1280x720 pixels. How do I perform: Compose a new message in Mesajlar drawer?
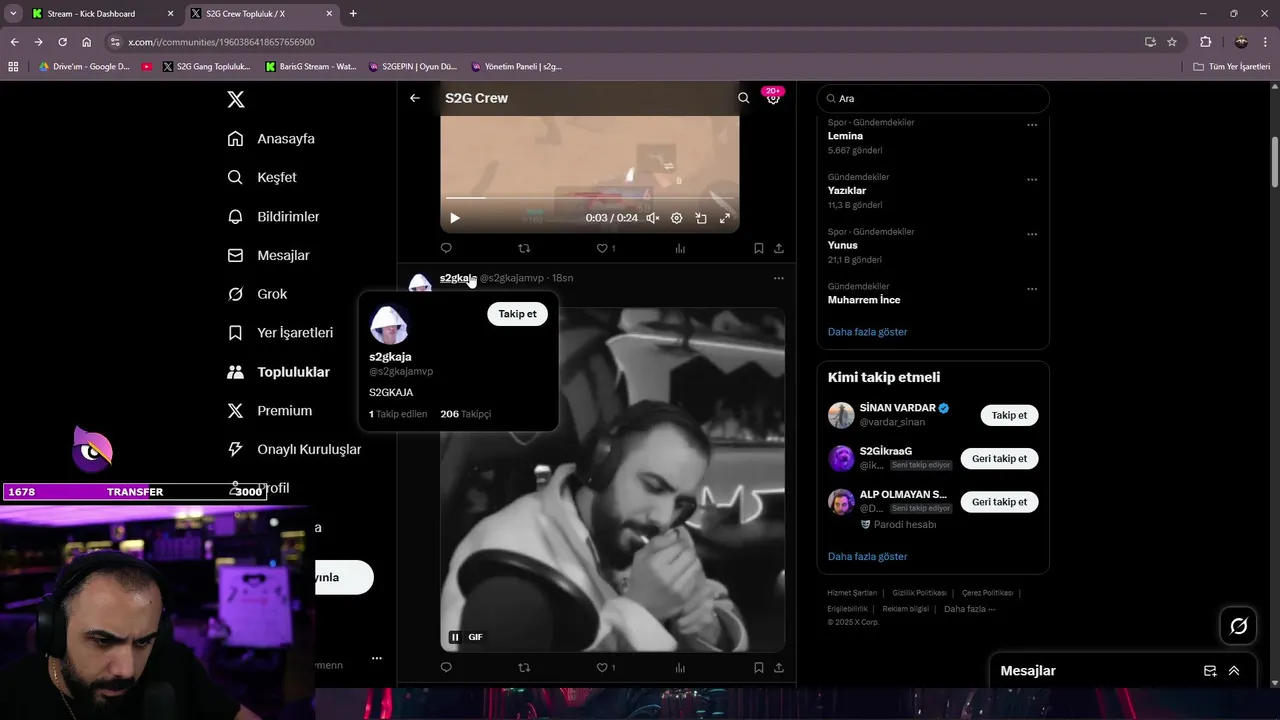tap(1210, 671)
